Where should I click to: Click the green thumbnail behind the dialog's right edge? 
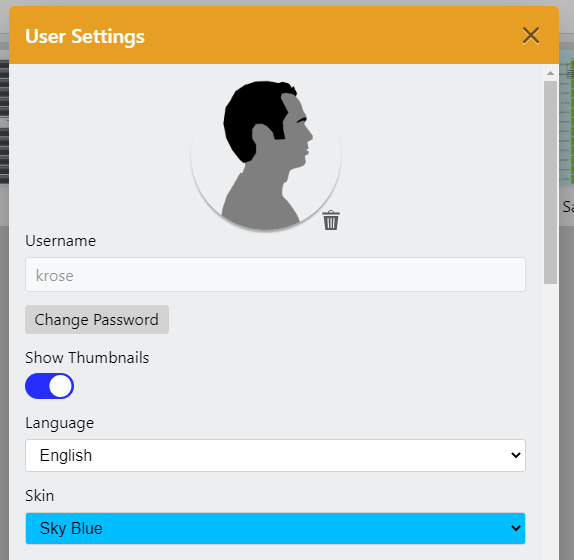click(x=567, y=117)
